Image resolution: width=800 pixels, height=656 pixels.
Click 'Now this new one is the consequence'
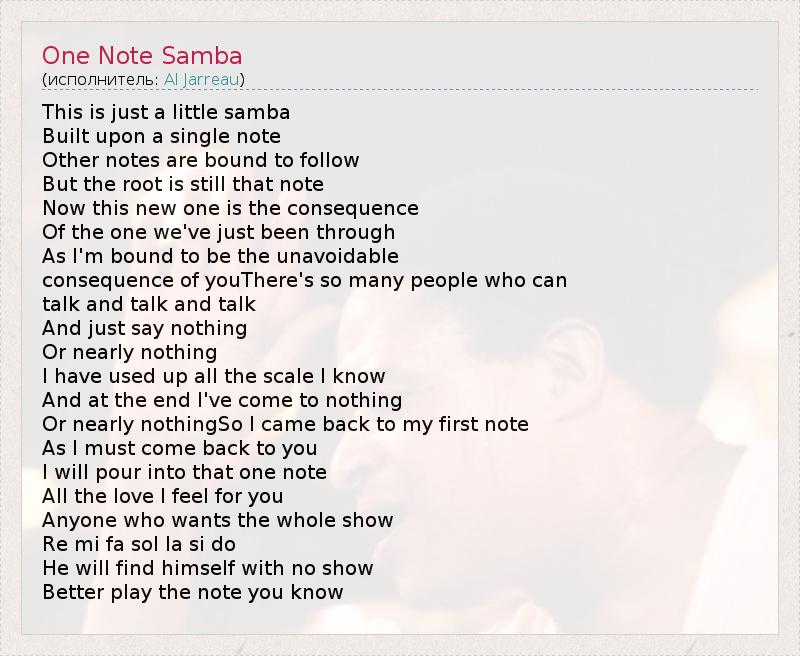point(230,208)
